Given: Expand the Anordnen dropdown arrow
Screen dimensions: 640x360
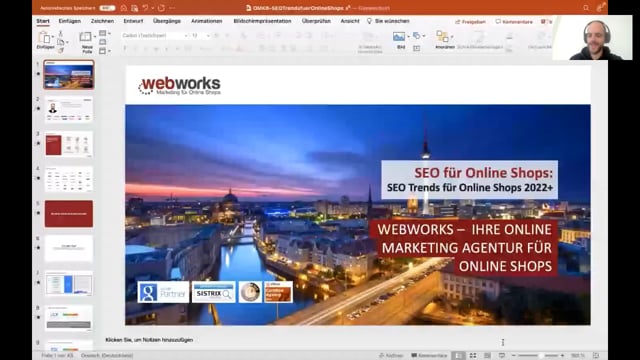Looking at the screenshot, I should click(x=452, y=37).
